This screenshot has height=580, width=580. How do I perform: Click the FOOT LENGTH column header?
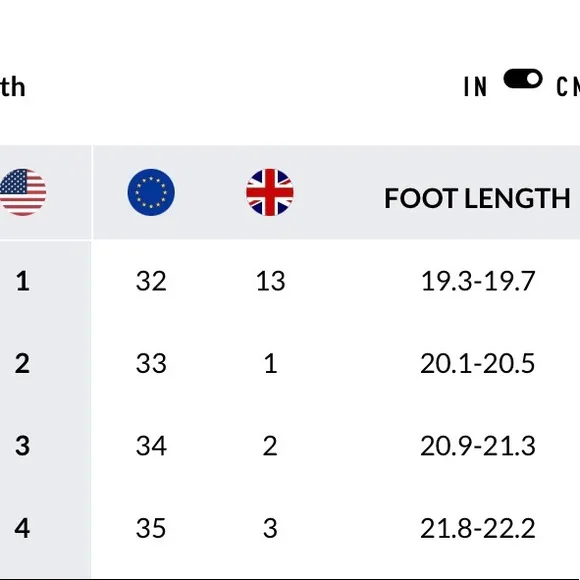(477, 198)
